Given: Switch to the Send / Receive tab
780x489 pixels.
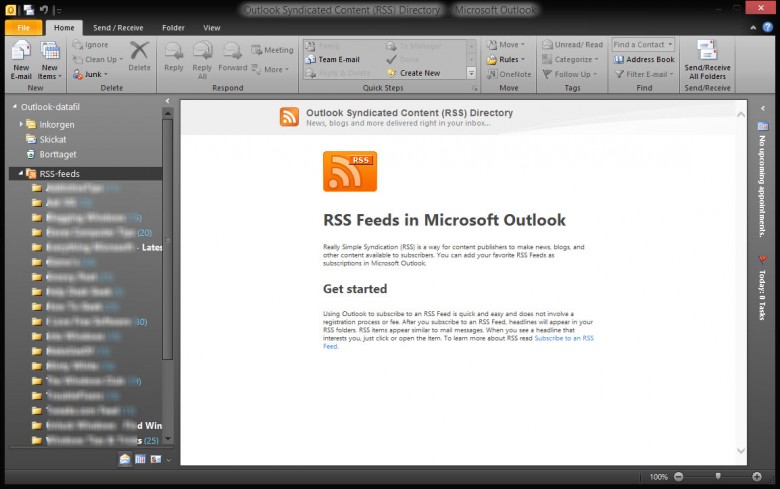Looking at the screenshot, I should tap(118, 28).
